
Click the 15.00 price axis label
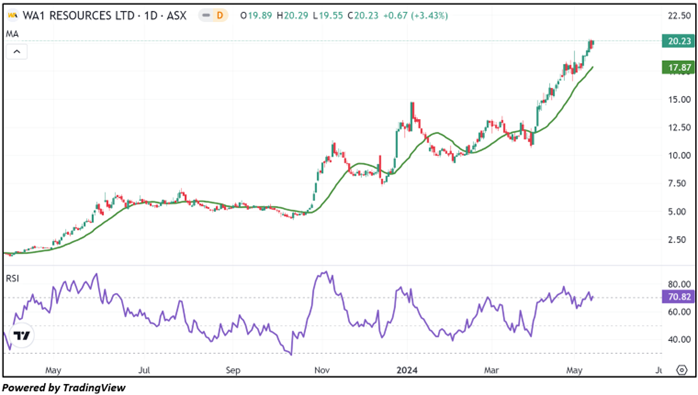[679, 99]
